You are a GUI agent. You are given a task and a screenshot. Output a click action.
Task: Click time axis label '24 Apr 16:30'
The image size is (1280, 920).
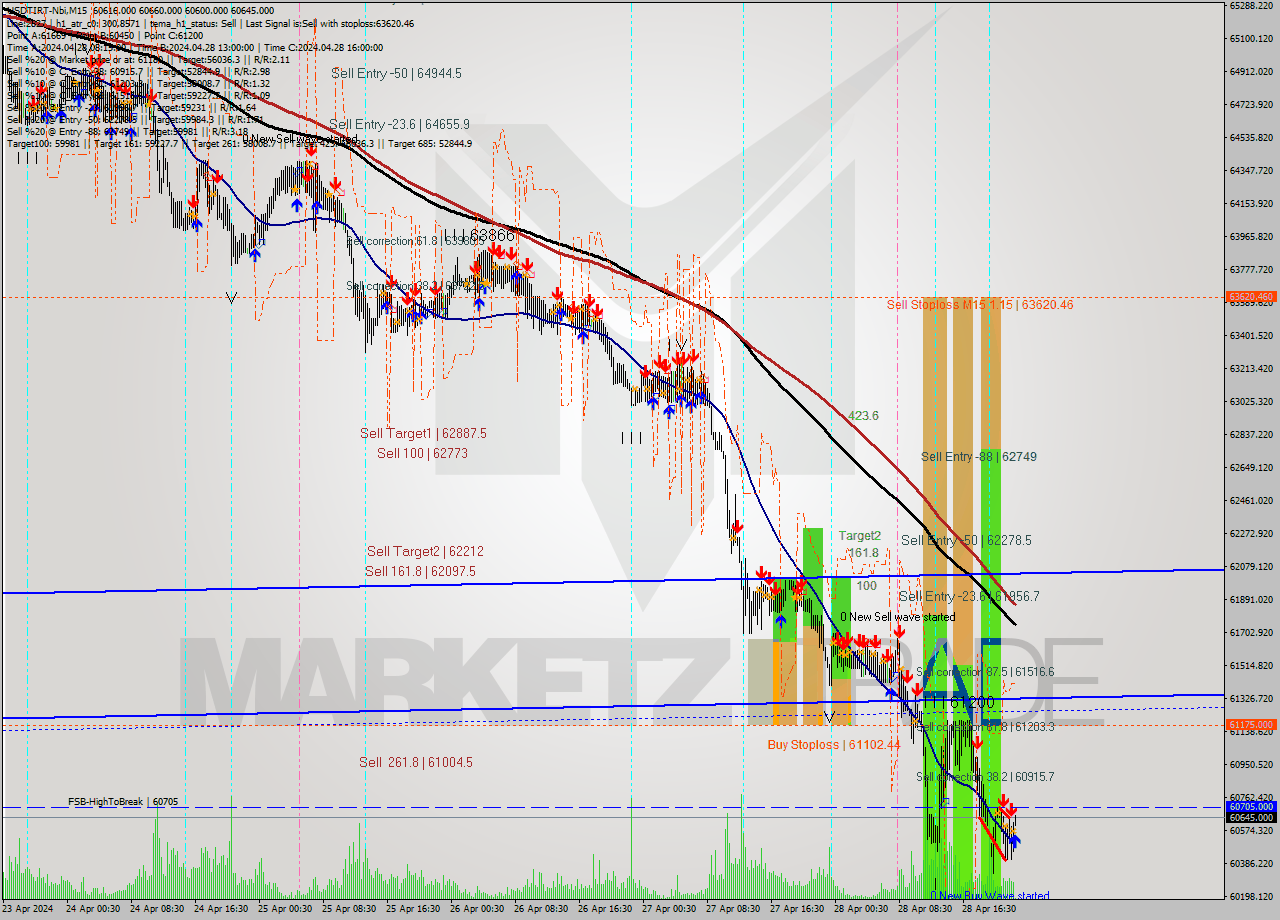(x=220, y=909)
